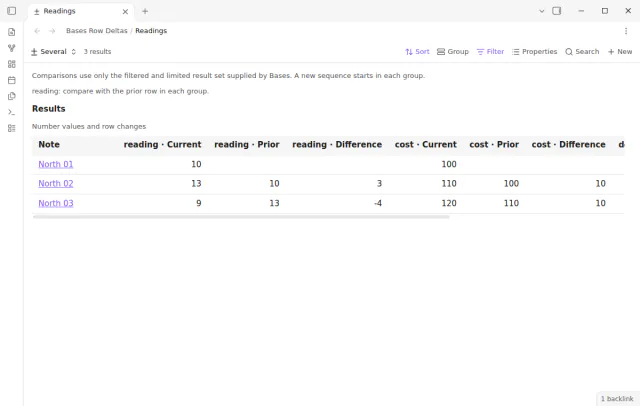Image resolution: width=640 pixels, height=406 pixels.
Task: Toggle the right sidebar icon
Action: pos(557,11)
